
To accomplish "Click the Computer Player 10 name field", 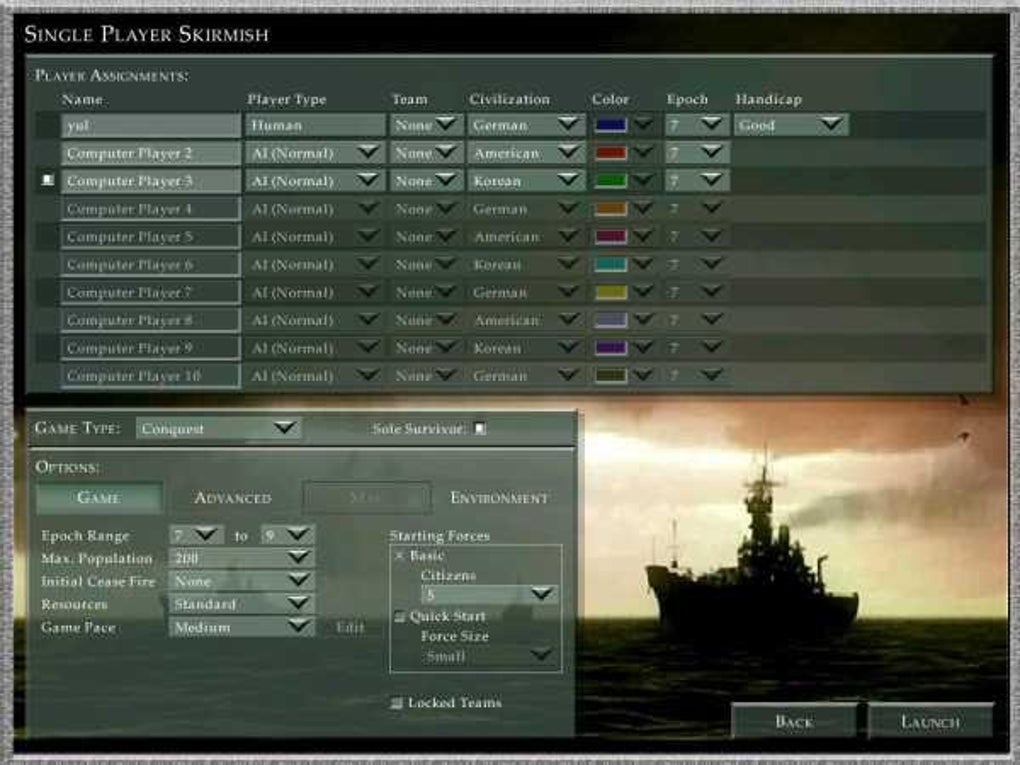I will pos(151,376).
